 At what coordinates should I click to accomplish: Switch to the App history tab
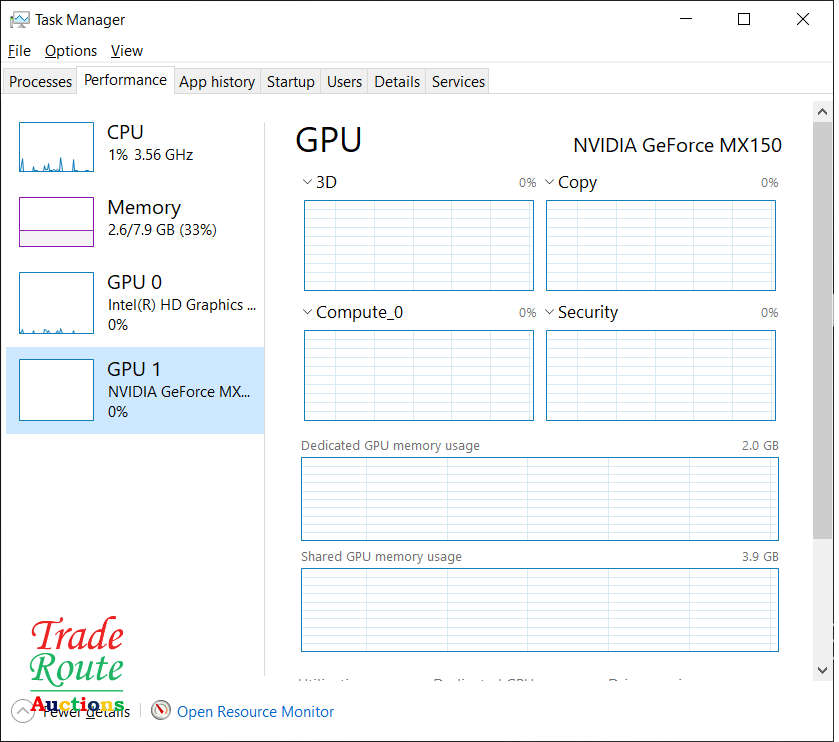(x=217, y=82)
